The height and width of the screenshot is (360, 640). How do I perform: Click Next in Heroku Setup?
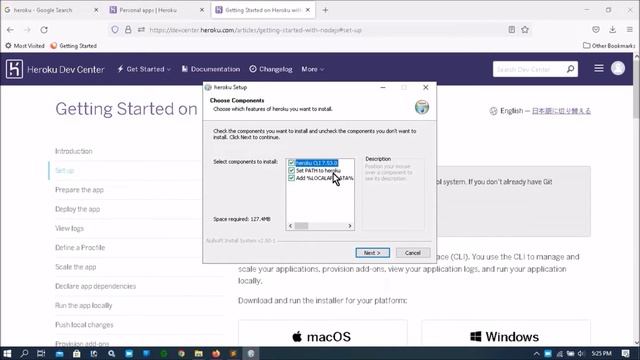372,253
